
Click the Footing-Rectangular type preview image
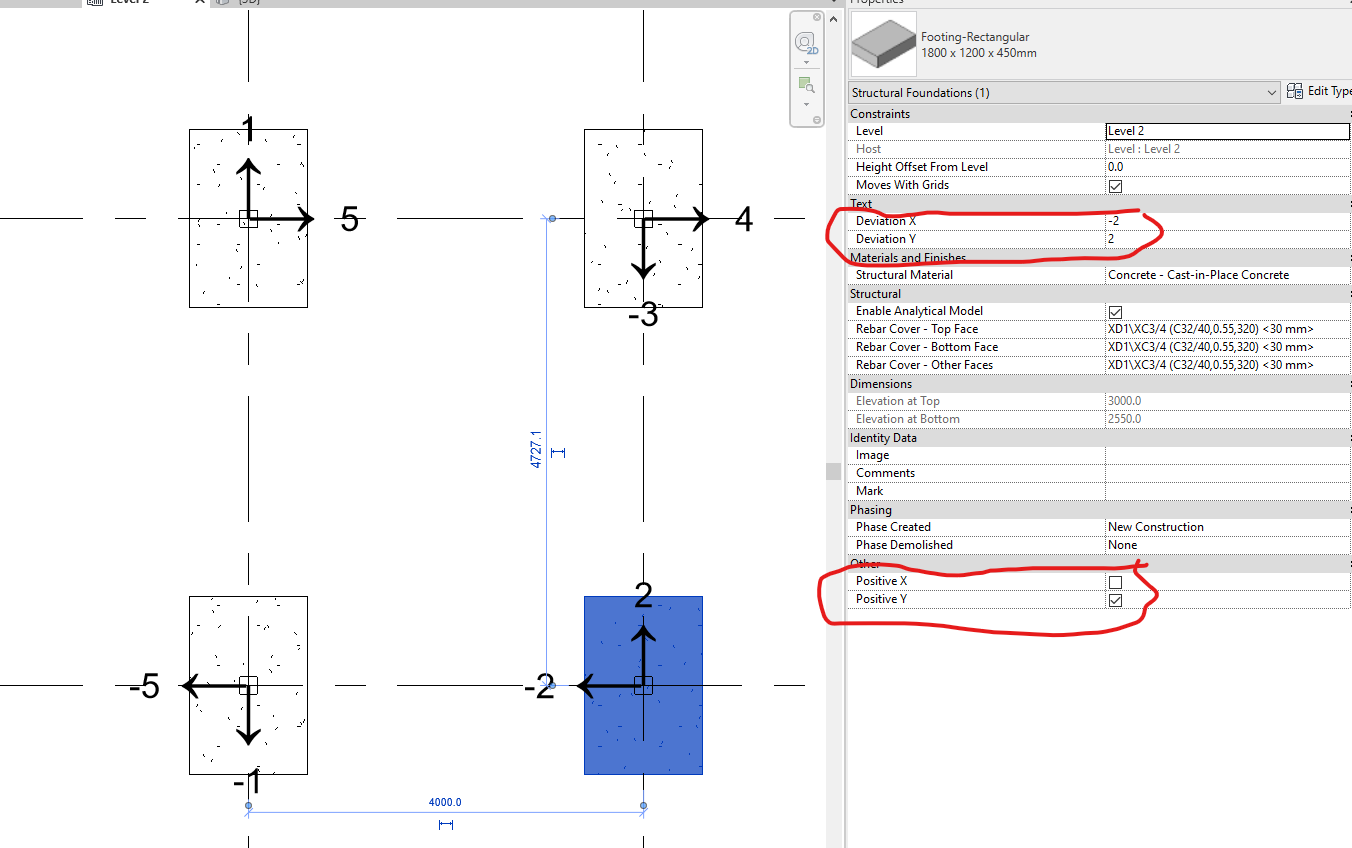883,44
